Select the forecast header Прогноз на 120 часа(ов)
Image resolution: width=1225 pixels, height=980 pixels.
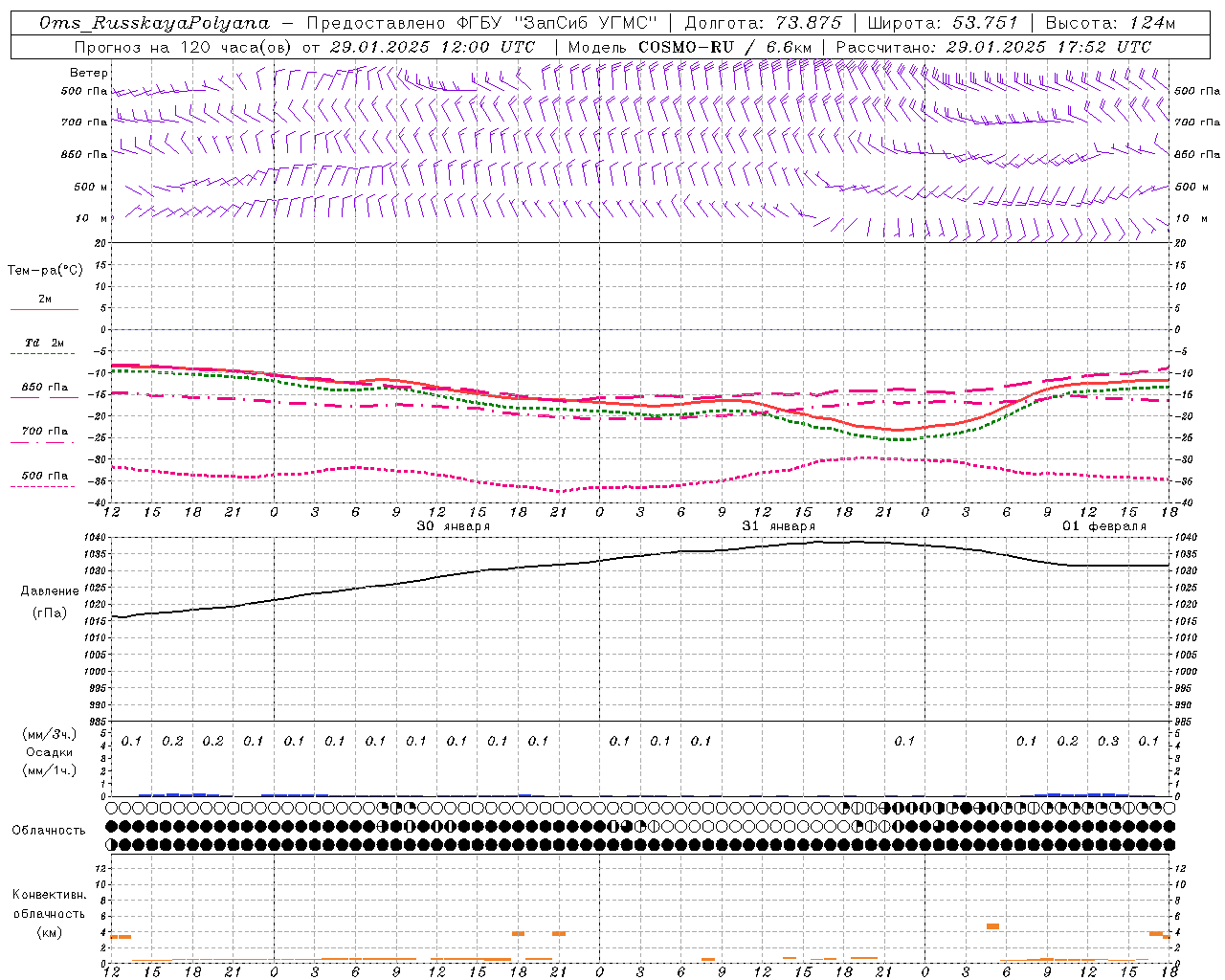184,47
